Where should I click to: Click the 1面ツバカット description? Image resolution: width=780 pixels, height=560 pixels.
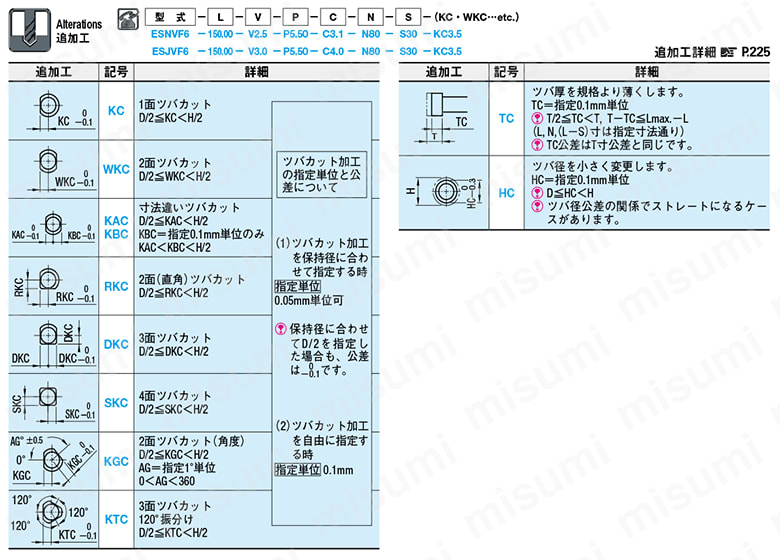(175, 104)
